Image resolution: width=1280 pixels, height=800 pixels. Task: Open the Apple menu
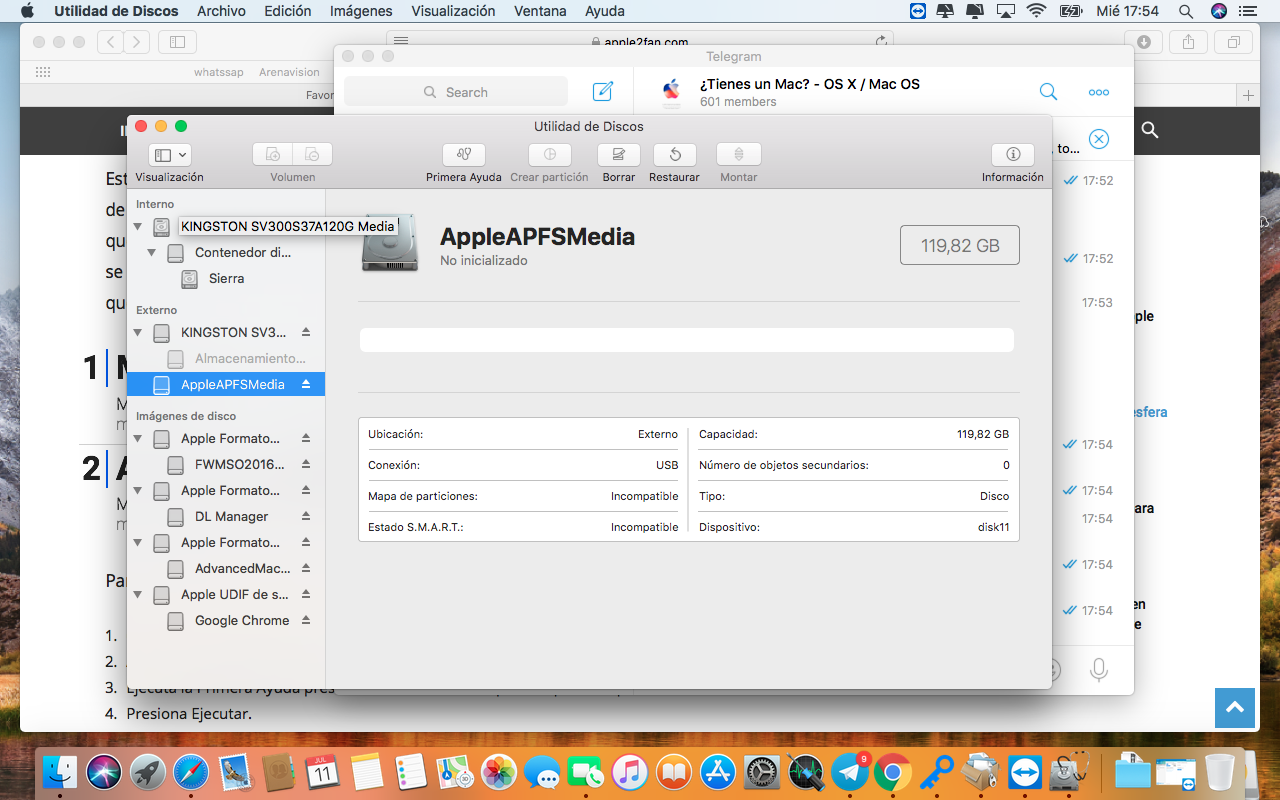pos(27,11)
